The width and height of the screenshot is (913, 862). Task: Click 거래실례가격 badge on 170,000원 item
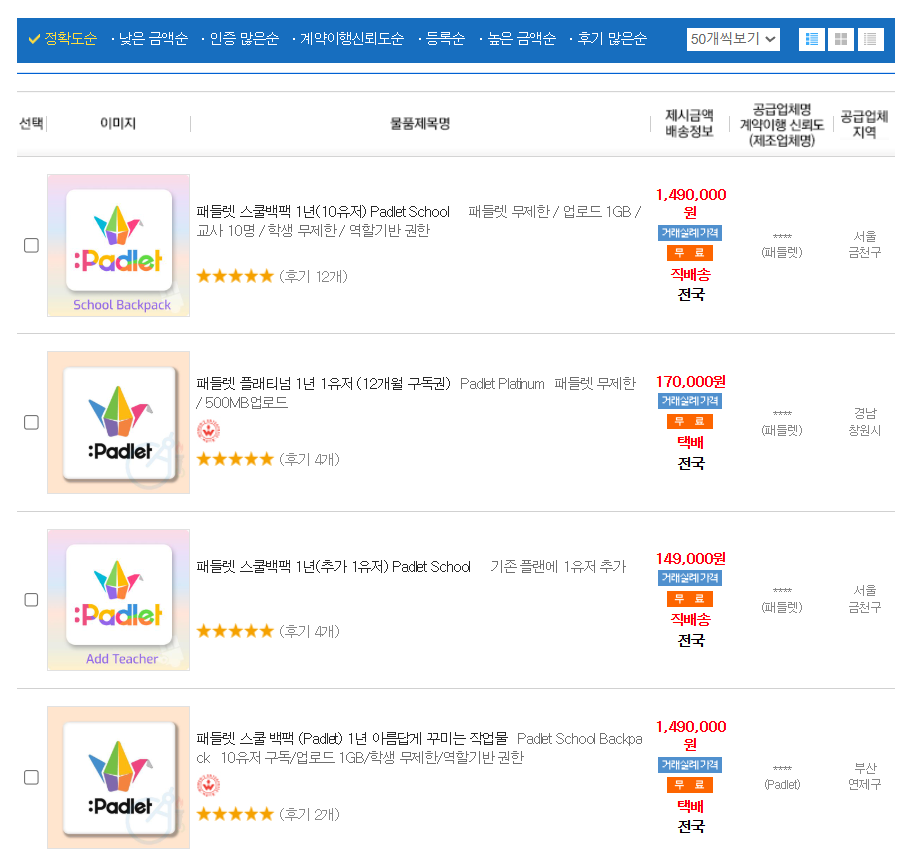click(690, 401)
